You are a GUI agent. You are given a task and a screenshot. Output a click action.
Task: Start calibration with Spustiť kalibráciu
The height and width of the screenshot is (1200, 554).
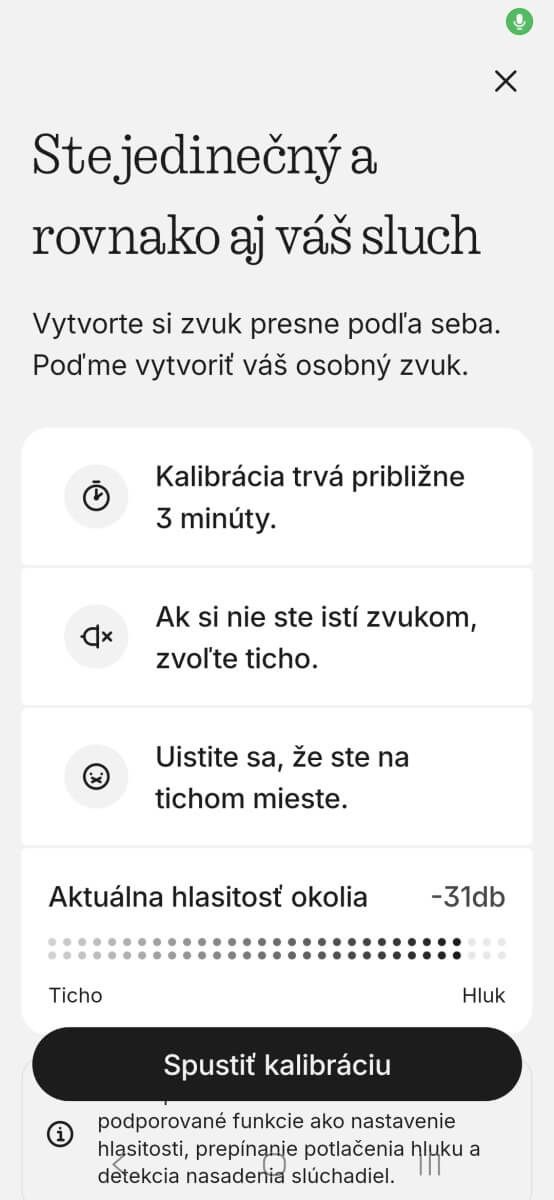tap(277, 1064)
